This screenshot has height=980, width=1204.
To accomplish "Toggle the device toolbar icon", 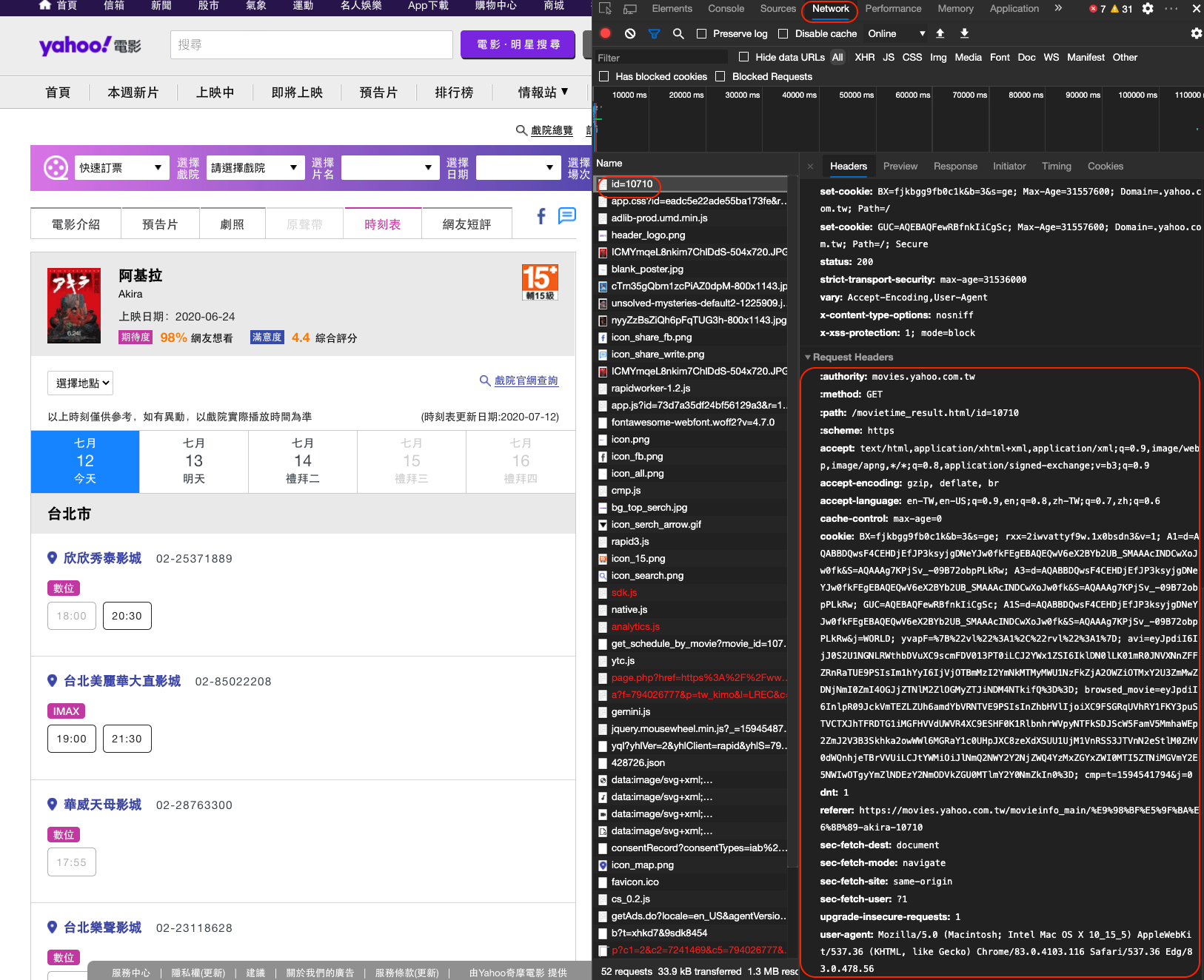I will pyautogui.click(x=630, y=9).
